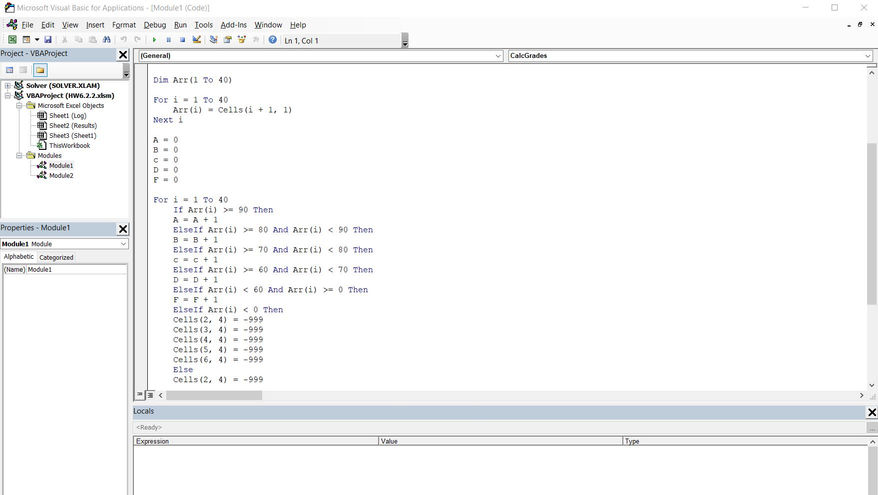The image size is (878, 495).
Task: Click the Paste clipboard icon
Action: [x=92, y=40]
